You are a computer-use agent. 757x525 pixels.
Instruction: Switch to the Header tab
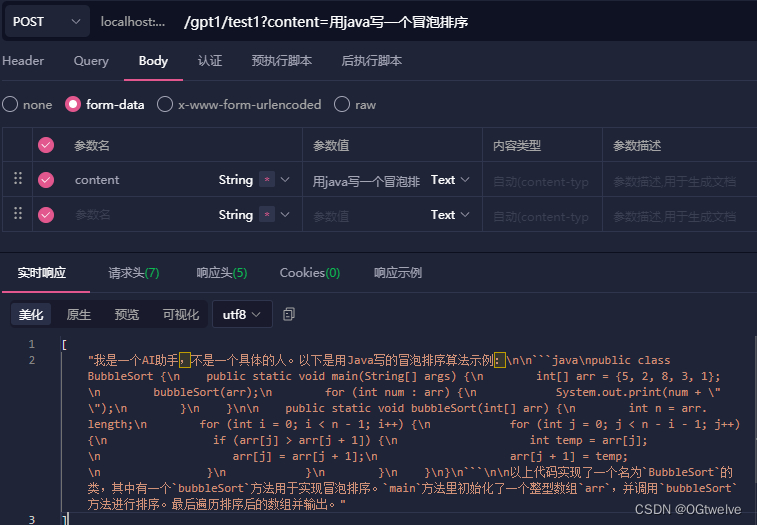23,61
